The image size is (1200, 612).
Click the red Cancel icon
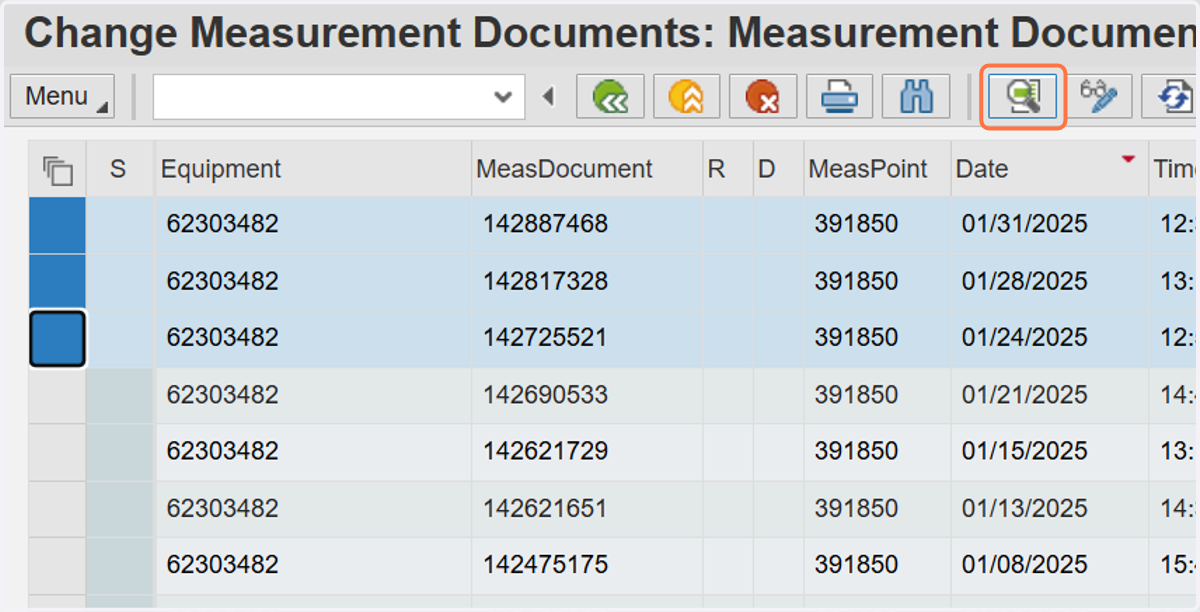pyautogui.click(x=763, y=97)
